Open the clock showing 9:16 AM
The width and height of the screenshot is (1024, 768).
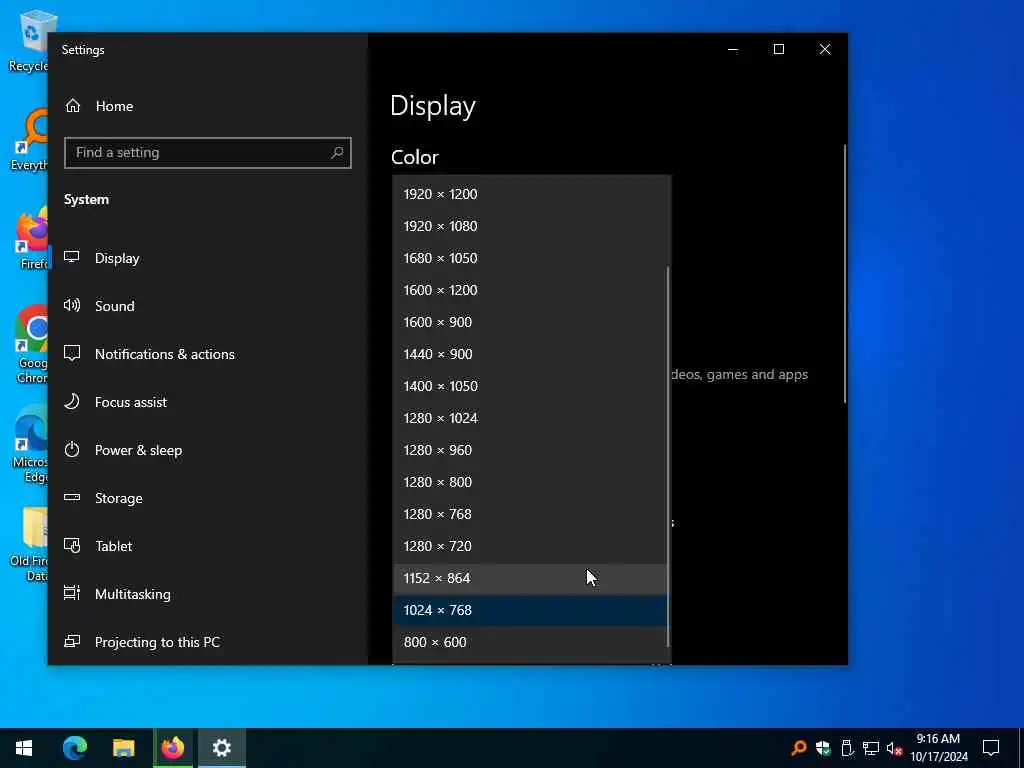[x=938, y=748]
